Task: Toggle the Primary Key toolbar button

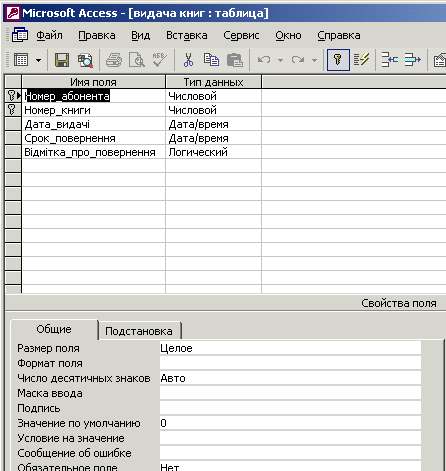Action: (x=338, y=60)
